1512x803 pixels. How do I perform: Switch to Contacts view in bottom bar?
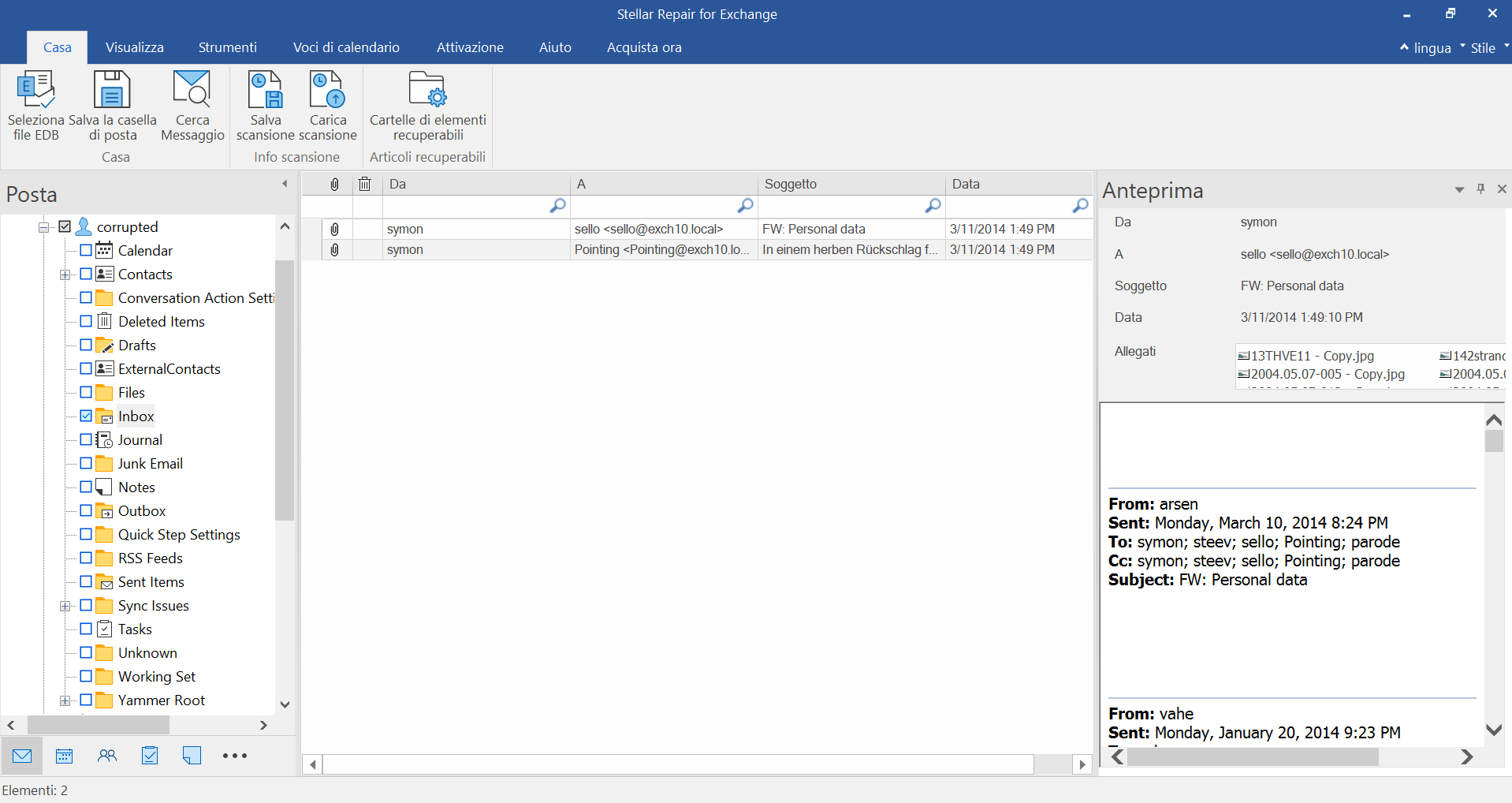click(107, 756)
